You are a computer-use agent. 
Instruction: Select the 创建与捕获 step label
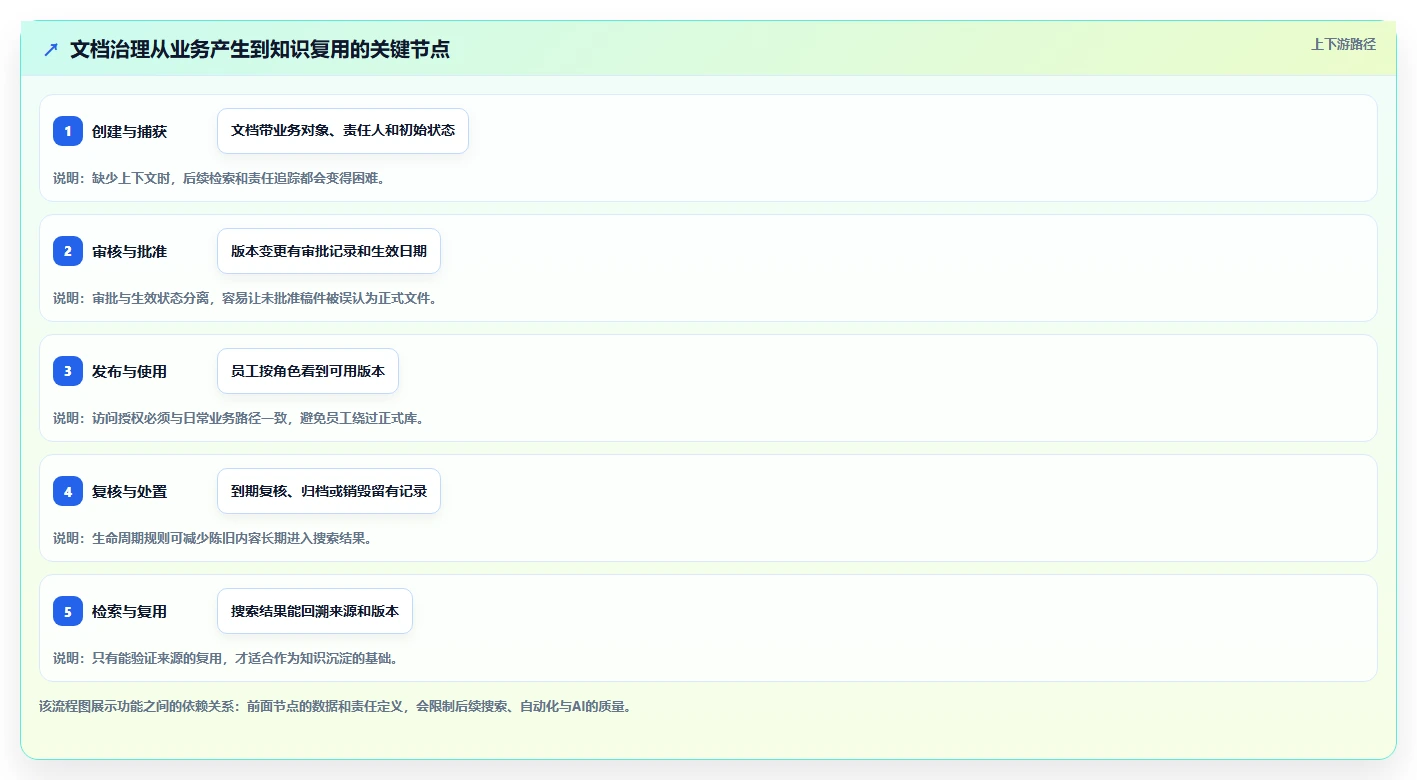(x=129, y=131)
